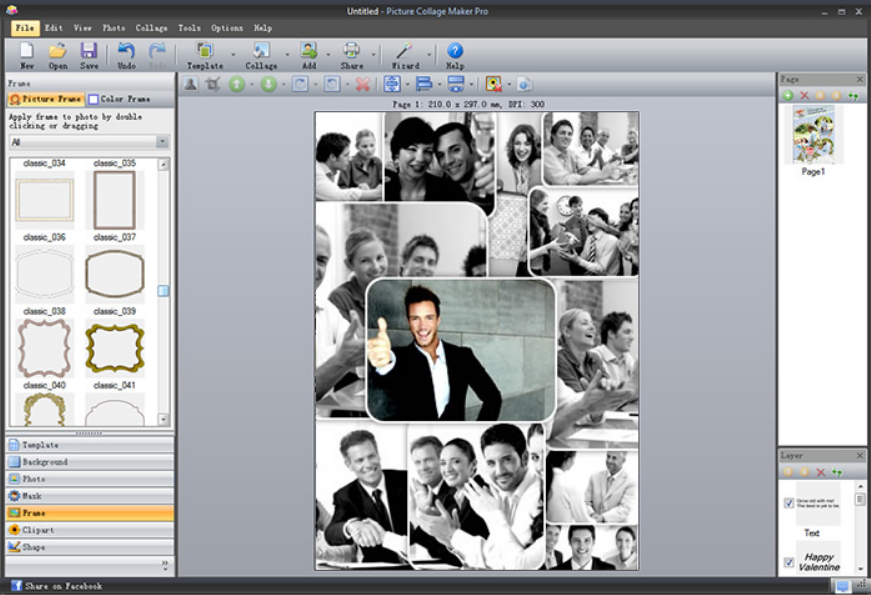Screen dimensions: 871x595
Task: Expand the Wizard button dropdown arrow
Action: click(x=429, y=54)
